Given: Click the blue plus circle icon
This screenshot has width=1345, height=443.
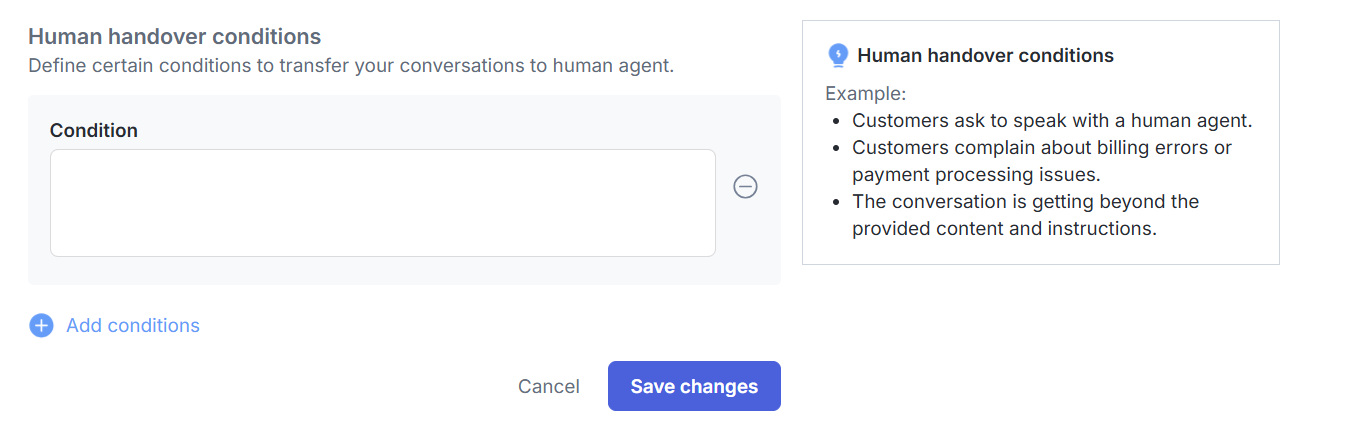Looking at the screenshot, I should click(x=41, y=326).
